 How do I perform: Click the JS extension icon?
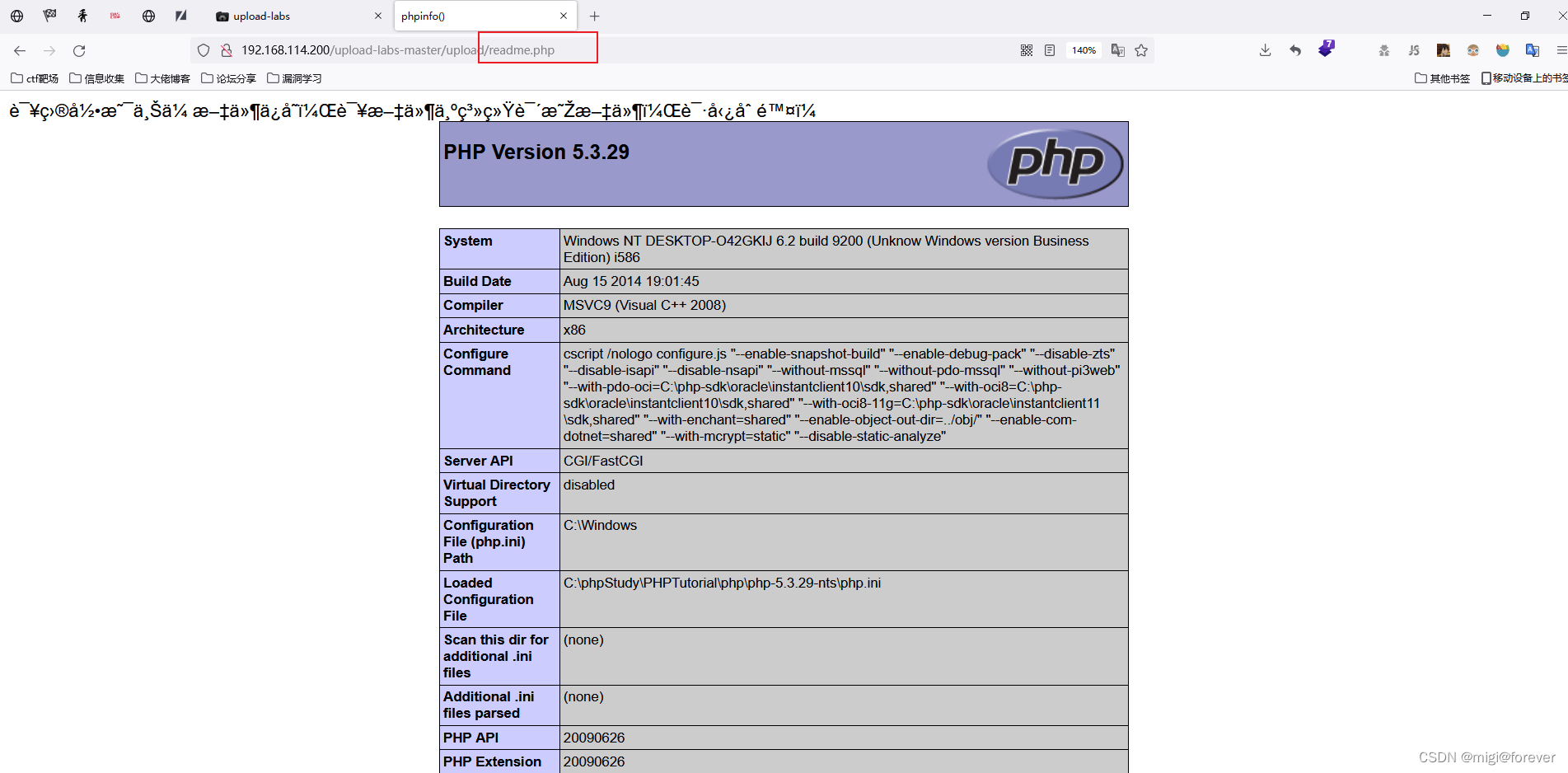1413,50
